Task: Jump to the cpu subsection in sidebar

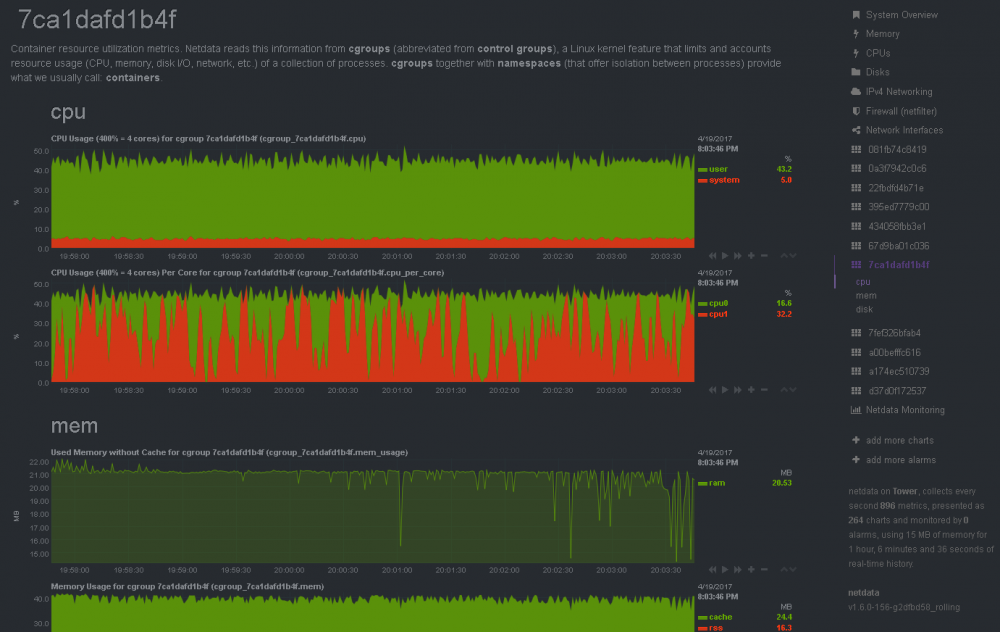Action: click(863, 281)
